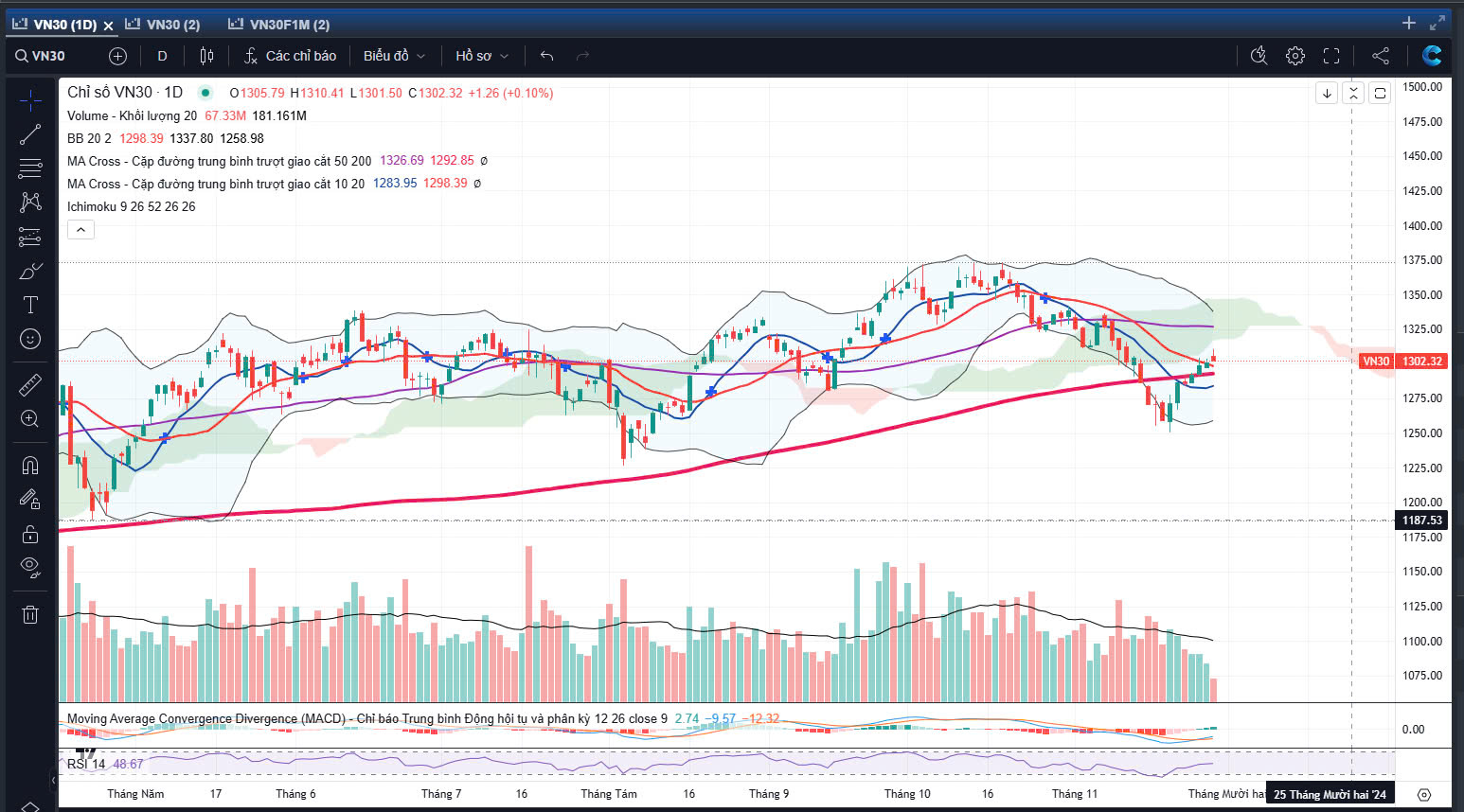Image resolution: width=1464 pixels, height=812 pixels.
Task: Click the green market status dot
Action: coord(205,93)
